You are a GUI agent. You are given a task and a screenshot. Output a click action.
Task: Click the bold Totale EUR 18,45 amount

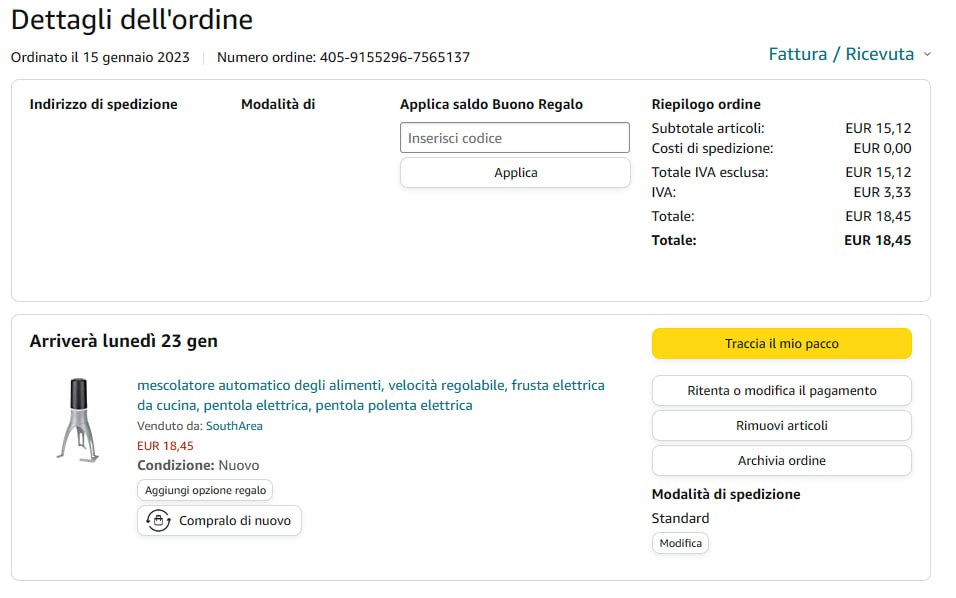coord(877,240)
